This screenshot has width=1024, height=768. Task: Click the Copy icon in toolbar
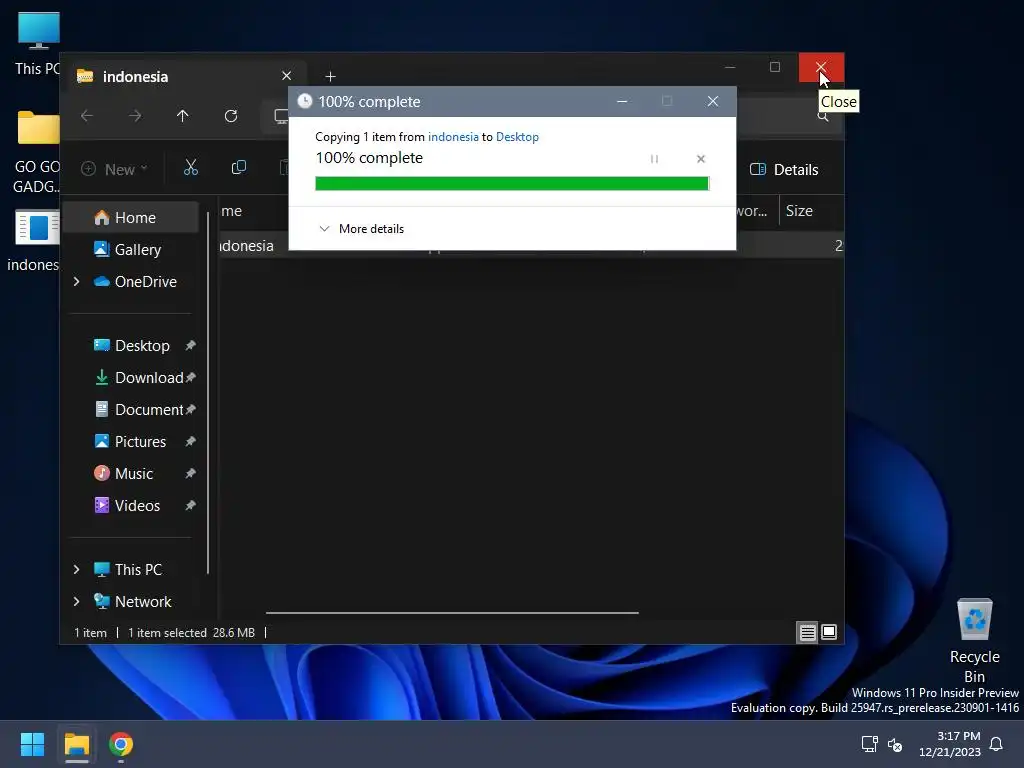click(x=239, y=168)
